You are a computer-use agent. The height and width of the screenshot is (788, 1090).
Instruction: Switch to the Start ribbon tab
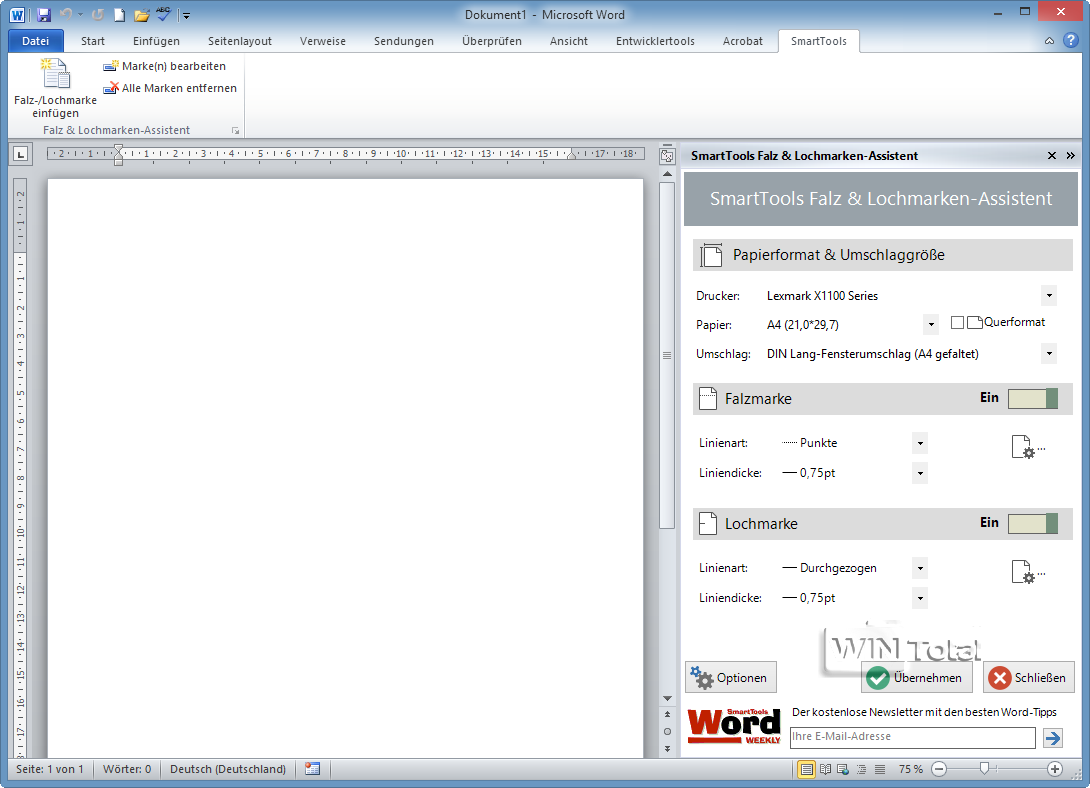92,41
